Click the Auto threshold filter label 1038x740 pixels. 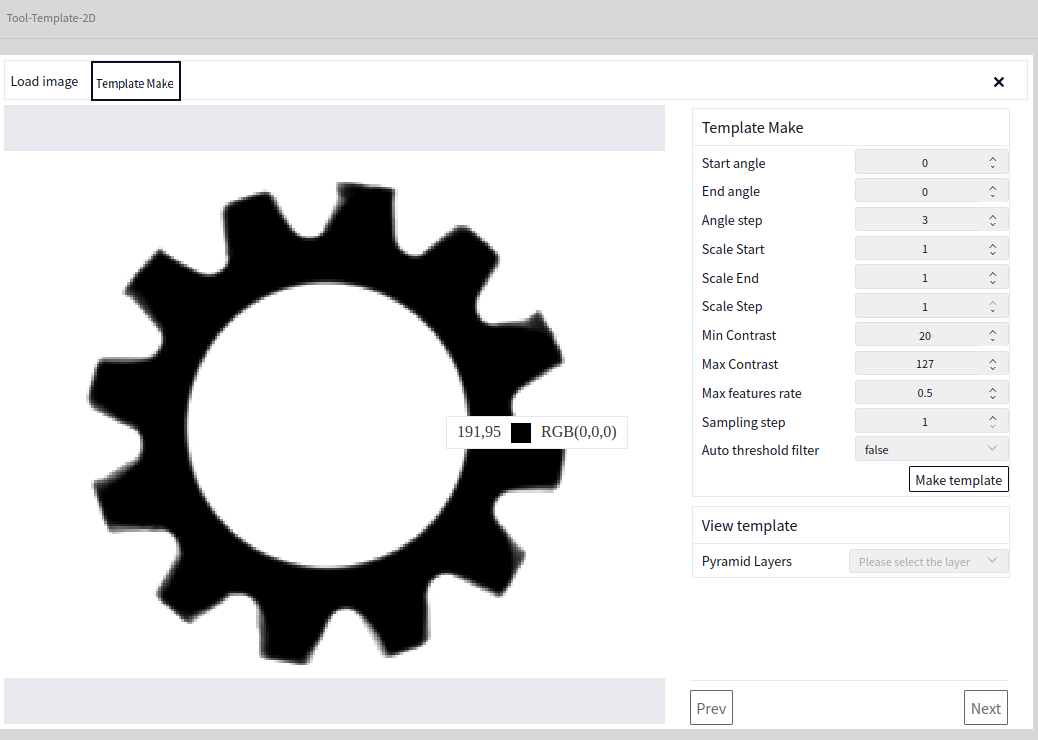(760, 450)
